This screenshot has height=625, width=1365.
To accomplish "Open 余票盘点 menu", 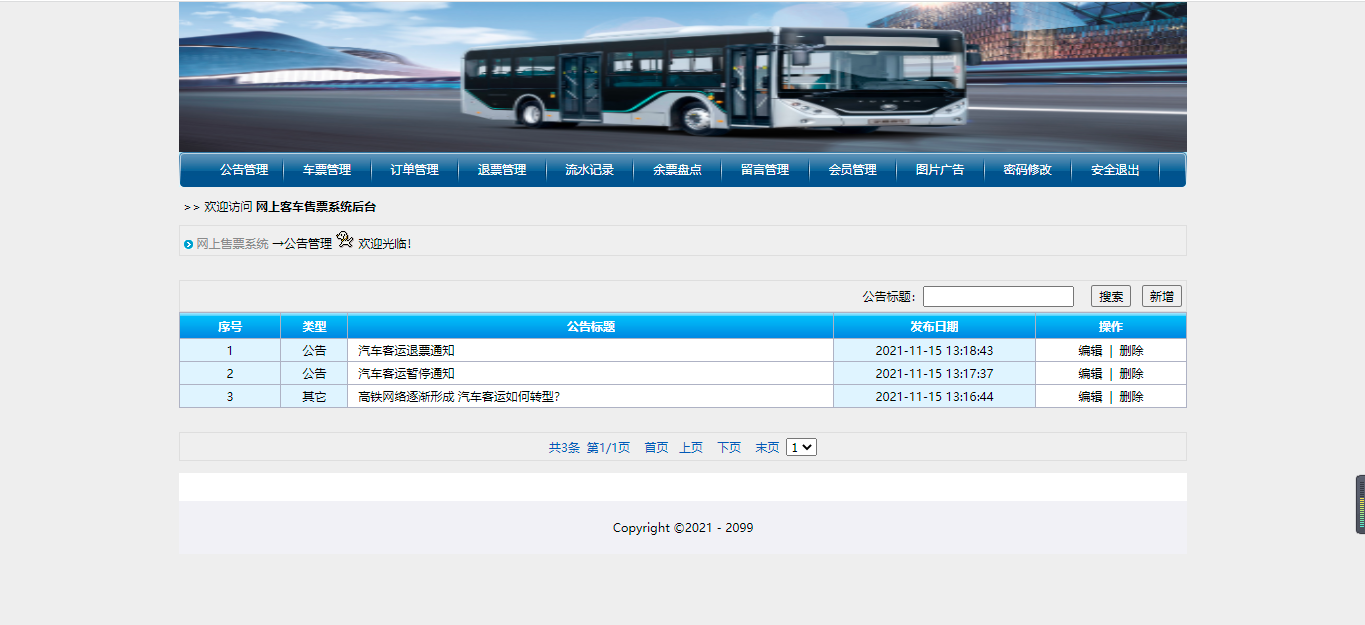I will pos(677,170).
